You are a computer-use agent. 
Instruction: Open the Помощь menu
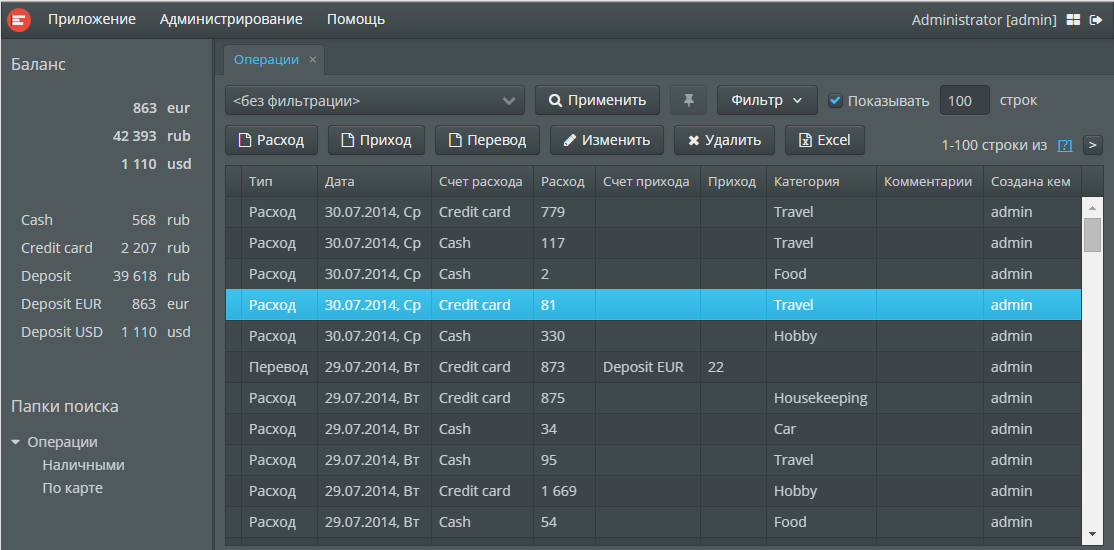356,19
